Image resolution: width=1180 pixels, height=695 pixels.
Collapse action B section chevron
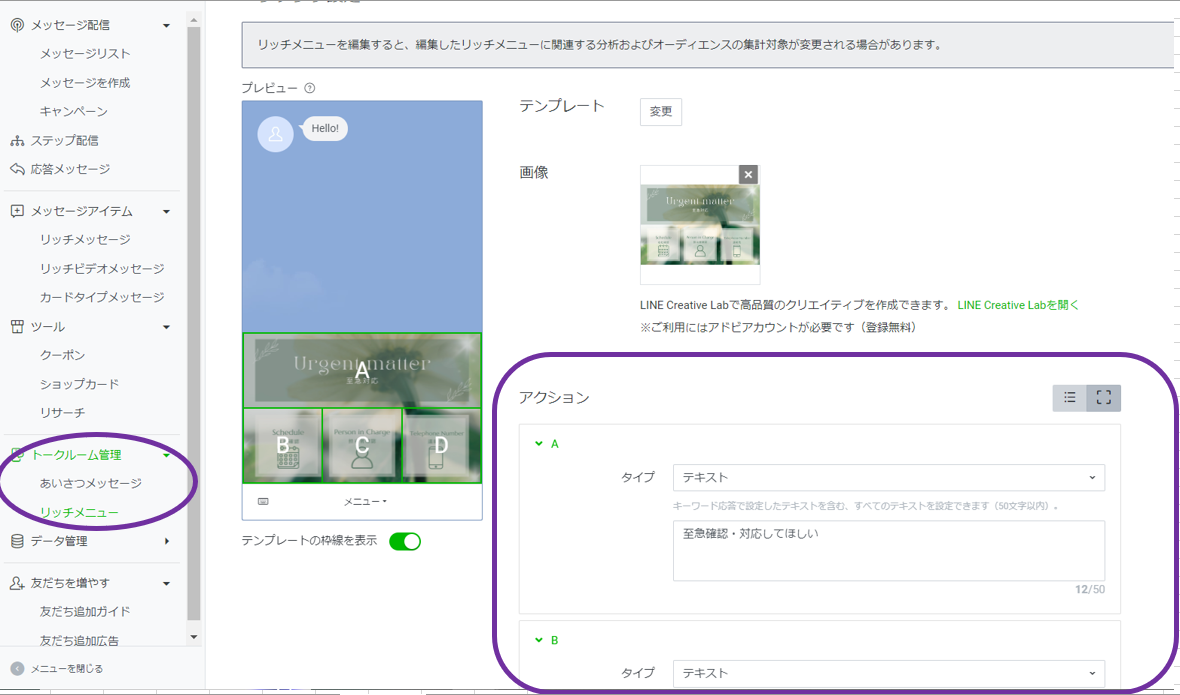click(539, 640)
